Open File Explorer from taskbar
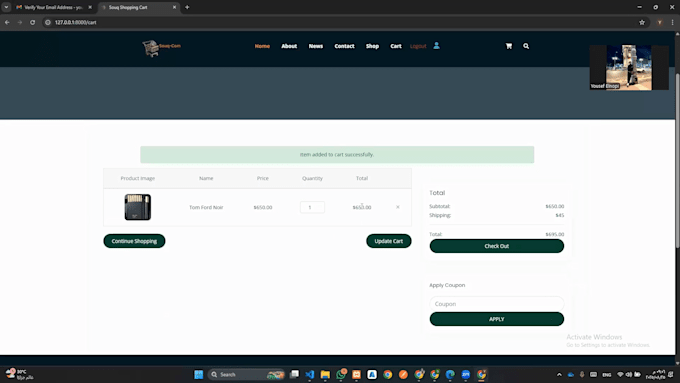 pos(325,374)
